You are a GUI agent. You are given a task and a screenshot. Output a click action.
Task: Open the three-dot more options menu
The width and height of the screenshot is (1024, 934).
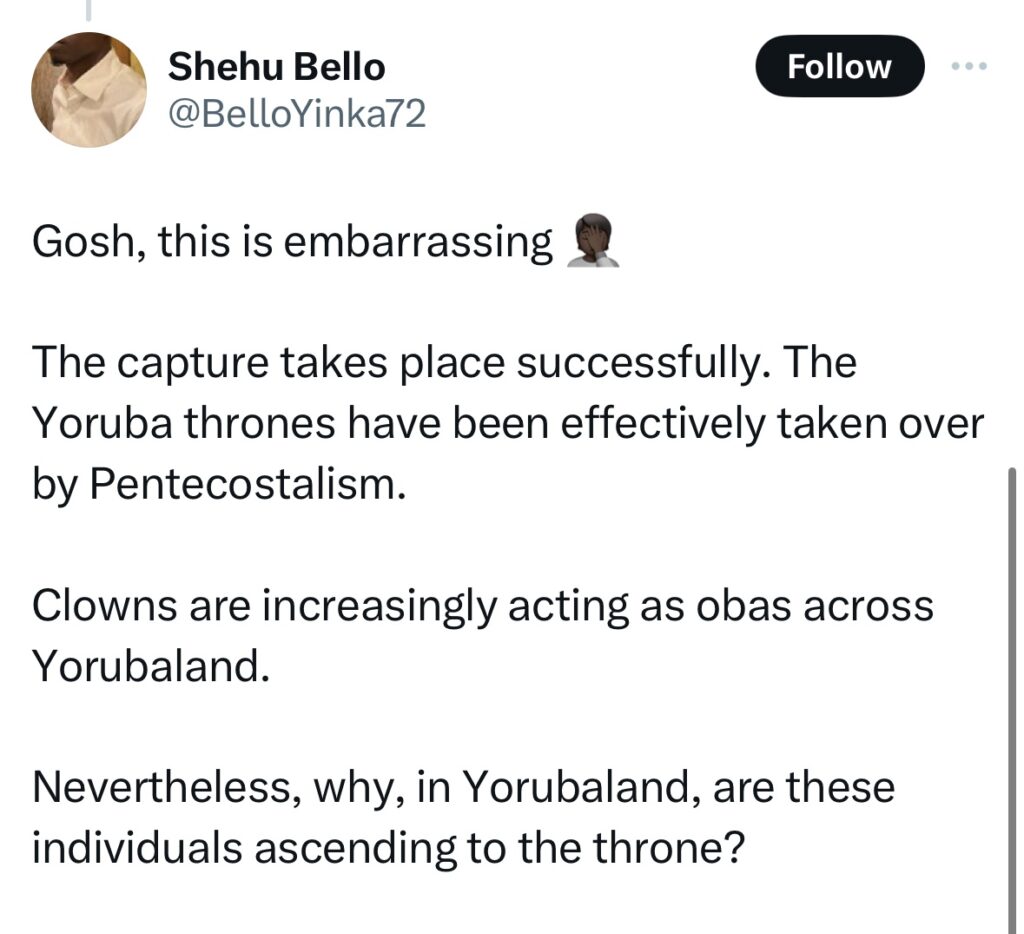click(x=968, y=66)
